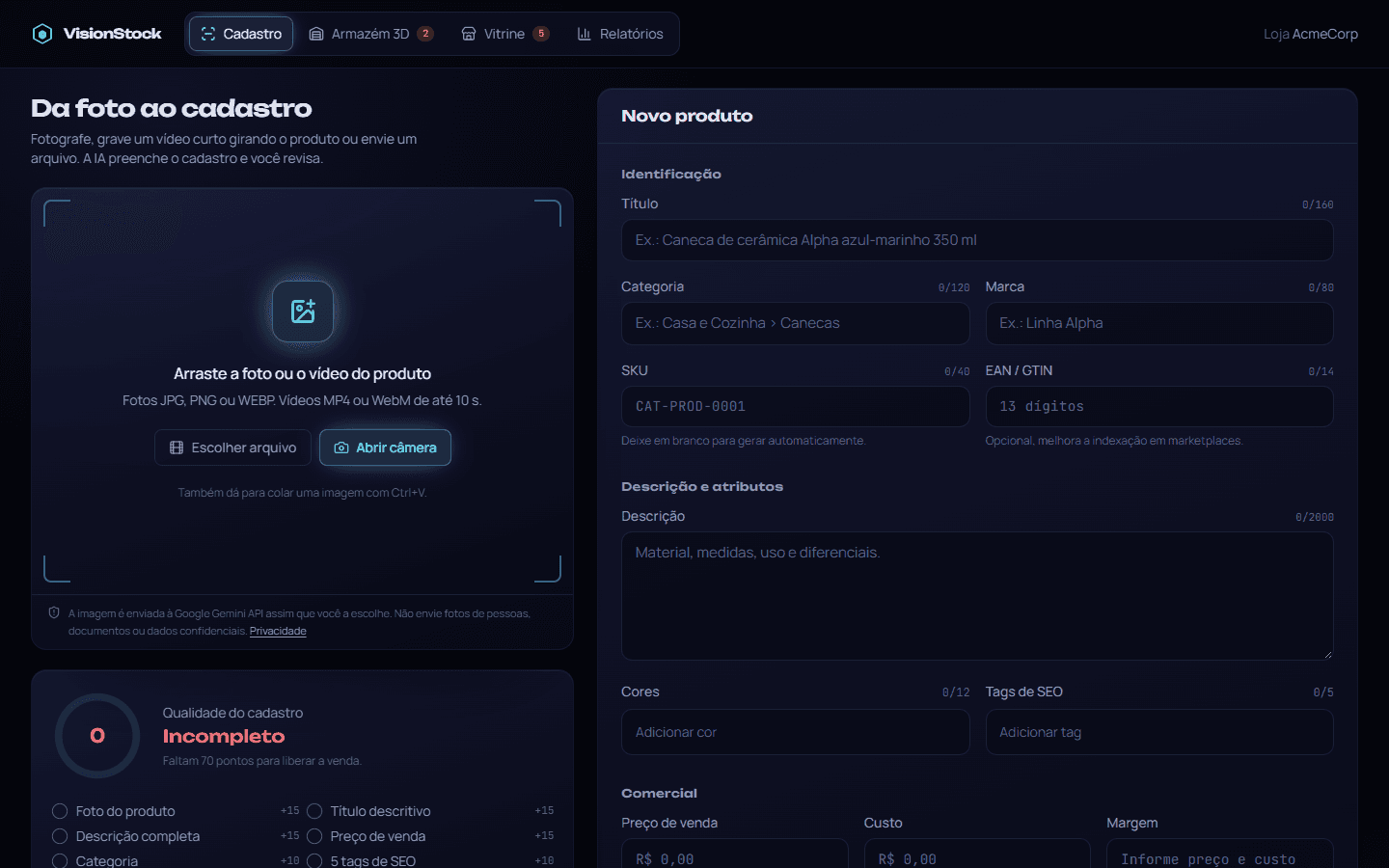Click the quality score ring showing 0
The width and height of the screenshot is (1389, 868).
tap(97, 736)
